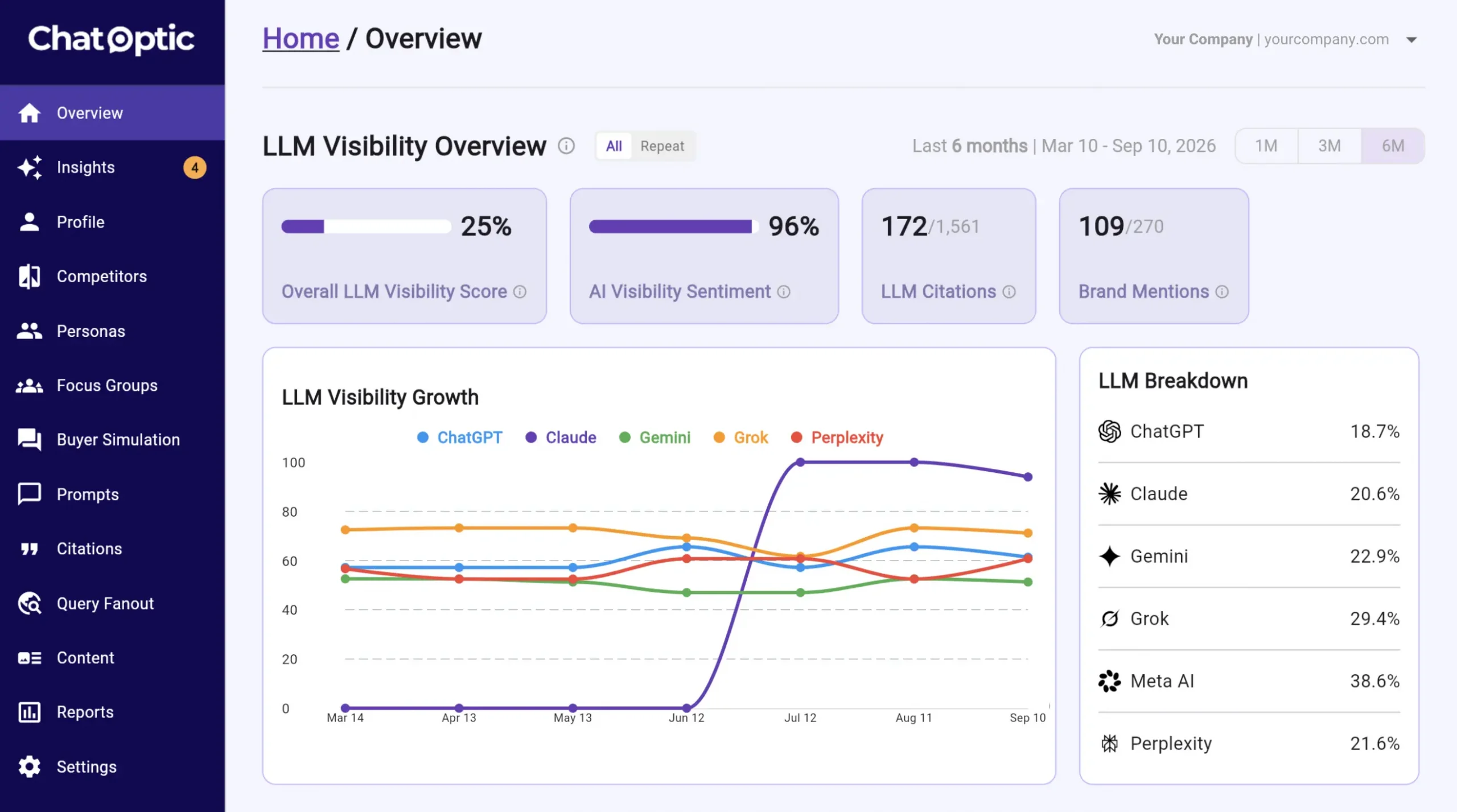This screenshot has width=1457, height=812.
Task: Click the LLM Citations label
Action: coord(939,292)
